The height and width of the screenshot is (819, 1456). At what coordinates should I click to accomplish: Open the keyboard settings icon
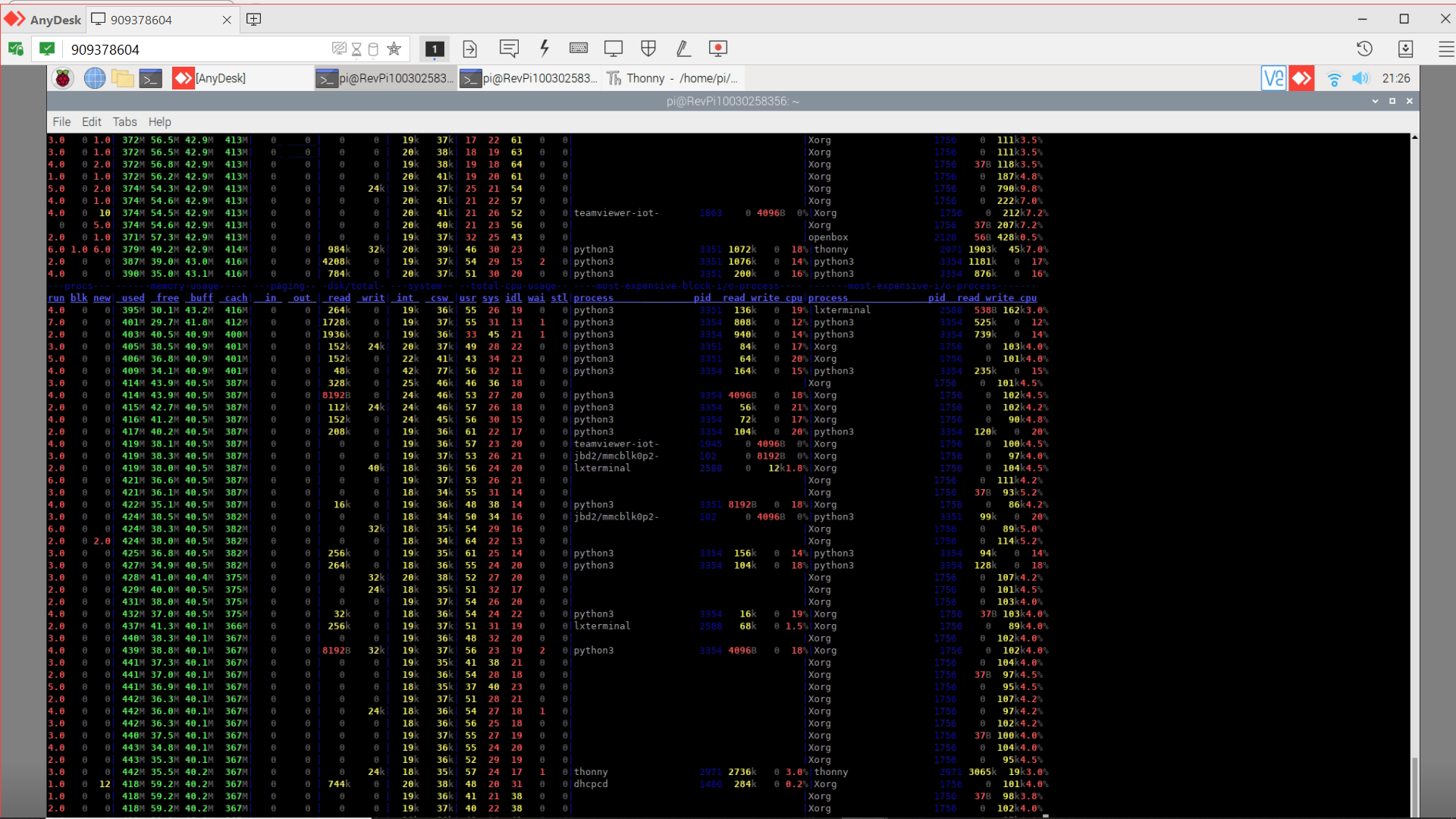(x=579, y=49)
